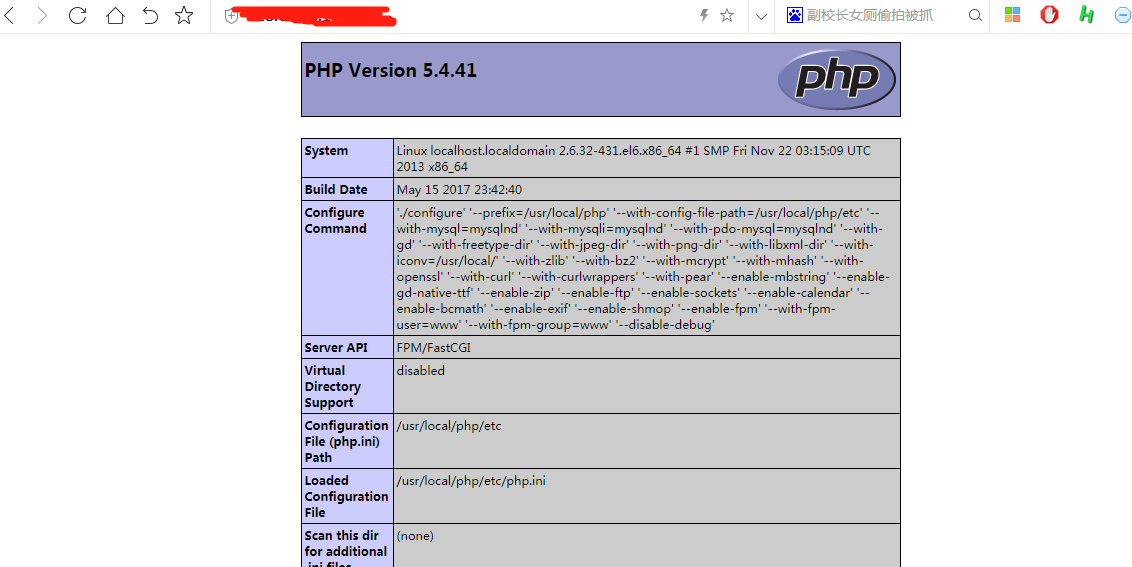Viewport: 1132px width, 567px height.
Task: Toggle speed mode via the lightning icon
Action: click(704, 15)
